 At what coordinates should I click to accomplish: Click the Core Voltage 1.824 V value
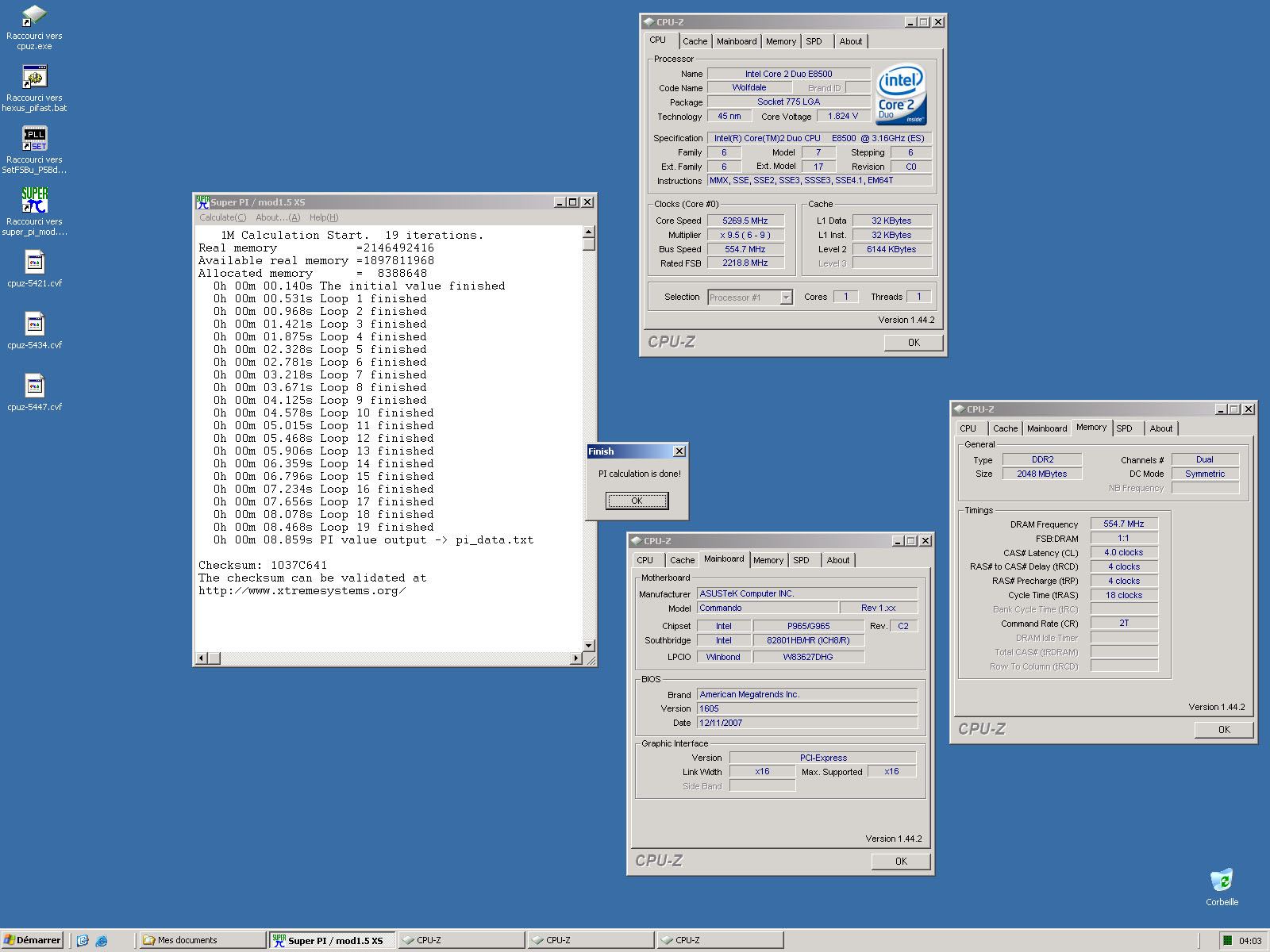point(843,116)
